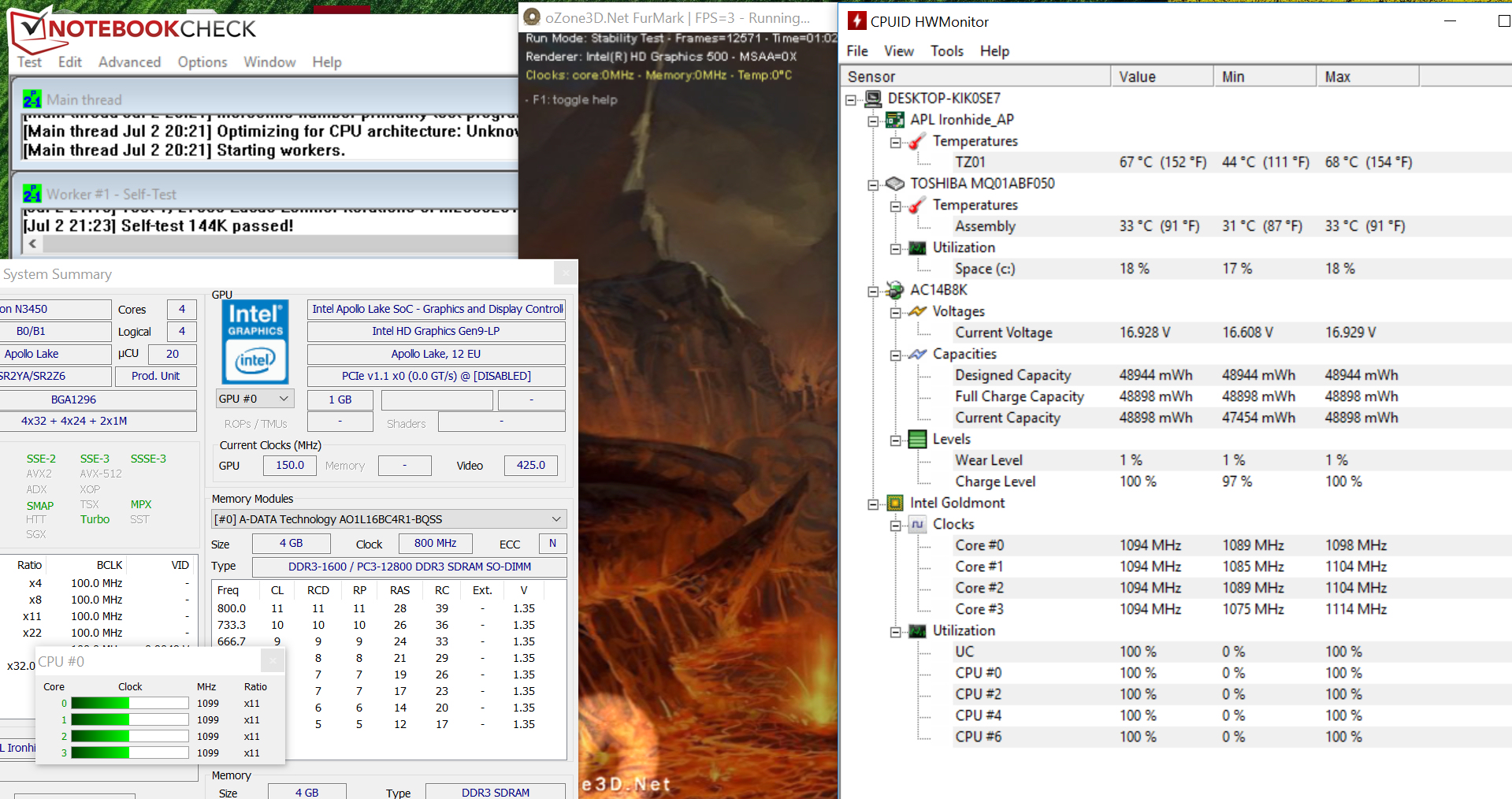This screenshot has width=1512, height=799.
Task: Collapse the Capacities branch
Action: click(x=896, y=355)
